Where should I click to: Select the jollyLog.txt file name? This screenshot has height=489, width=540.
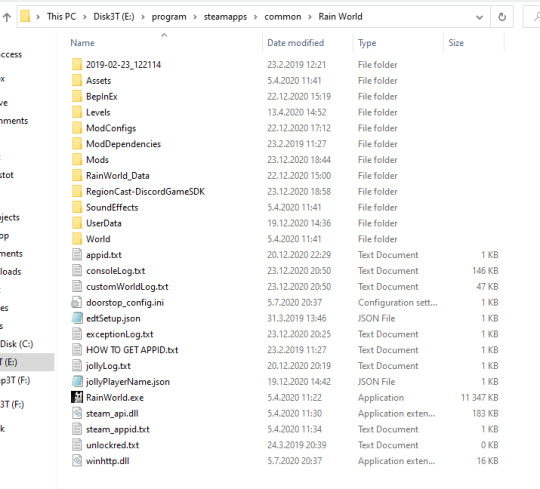pyautogui.click(x=108, y=366)
